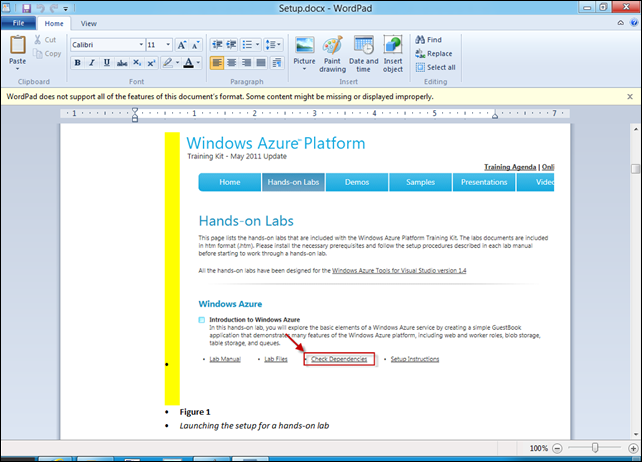
Task: Open the bullet list style dropdown arrow
Action: click(258, 45)
